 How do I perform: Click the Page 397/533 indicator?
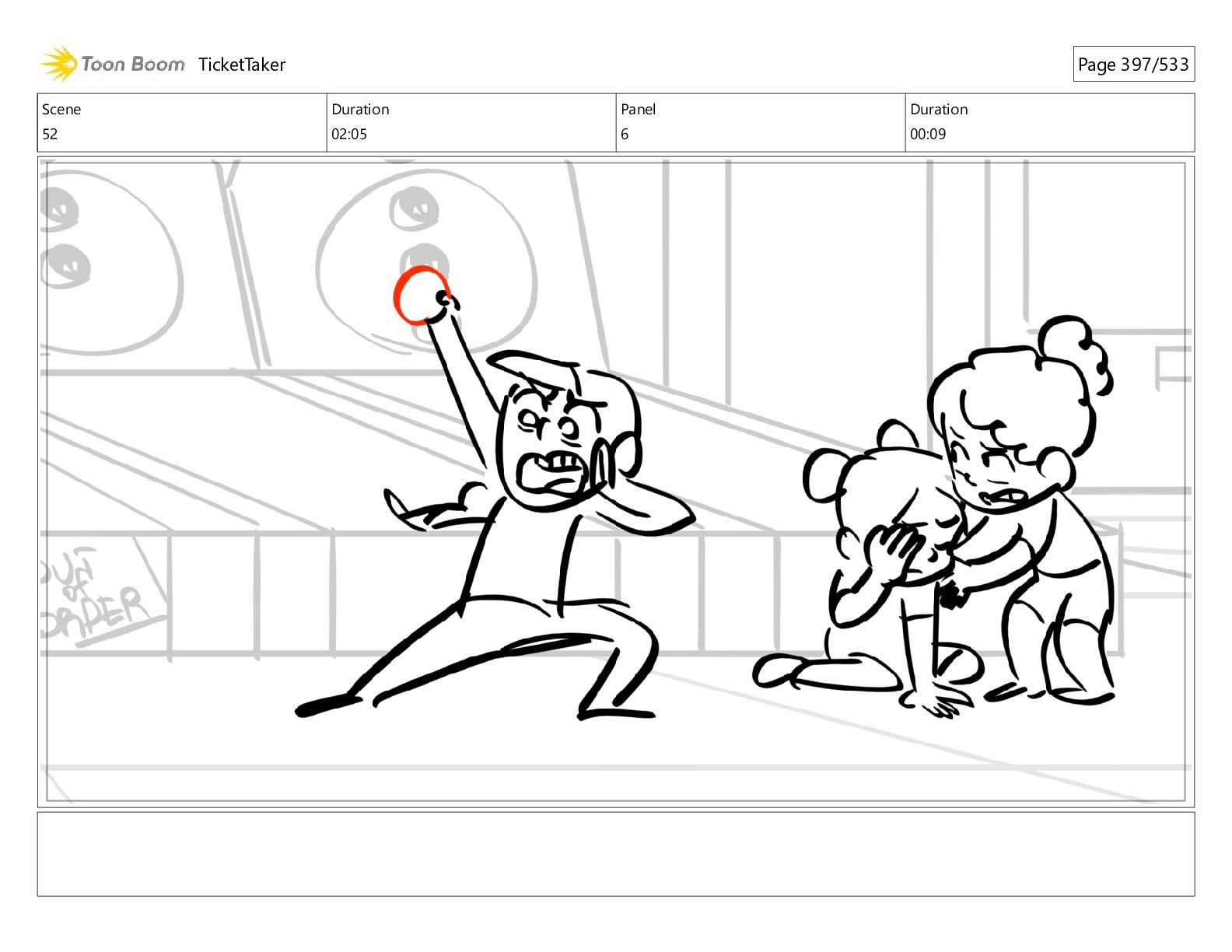[1133, 65]
